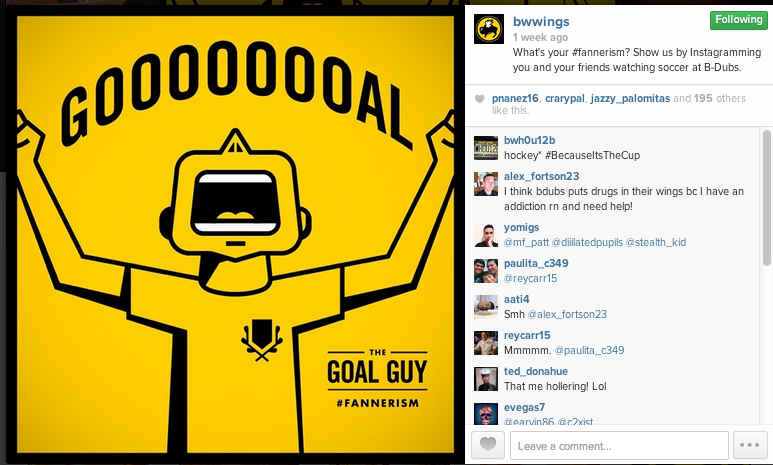Viewport: 773px width, 465px height.
Task: Click username paulita_c349 in comments
Action: click(x=536, y=263)
